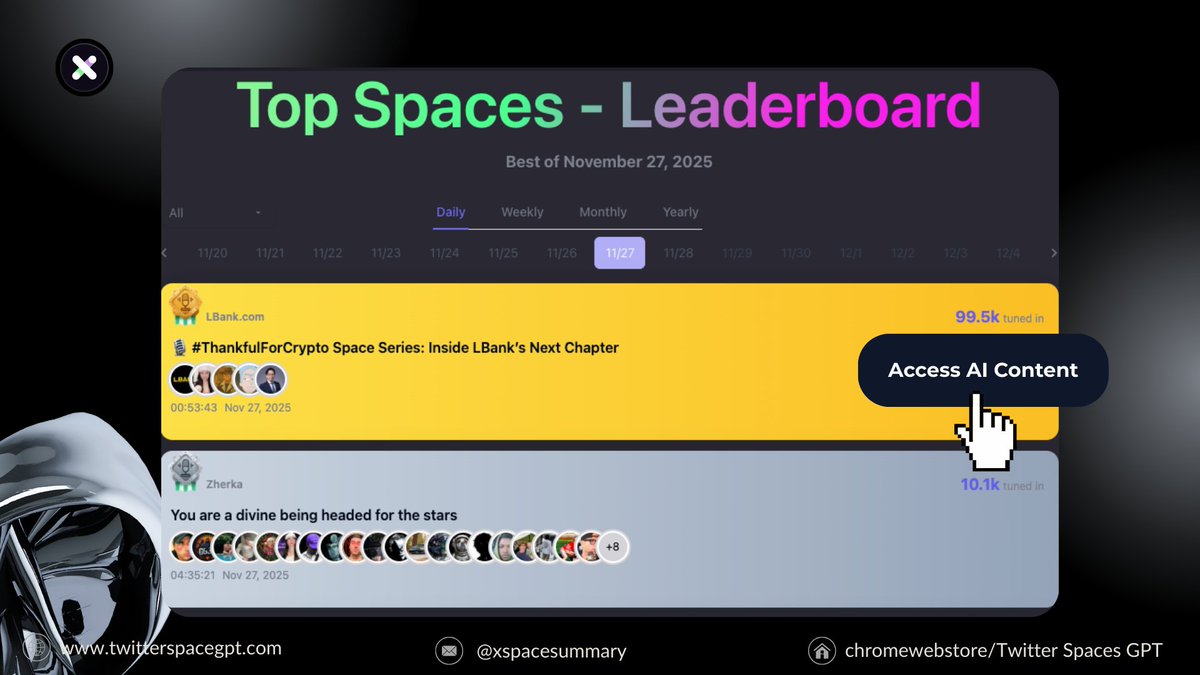This screenshot has width=1200, height=675.
Task: Open the Zherka host name
Action: point(224,484)
